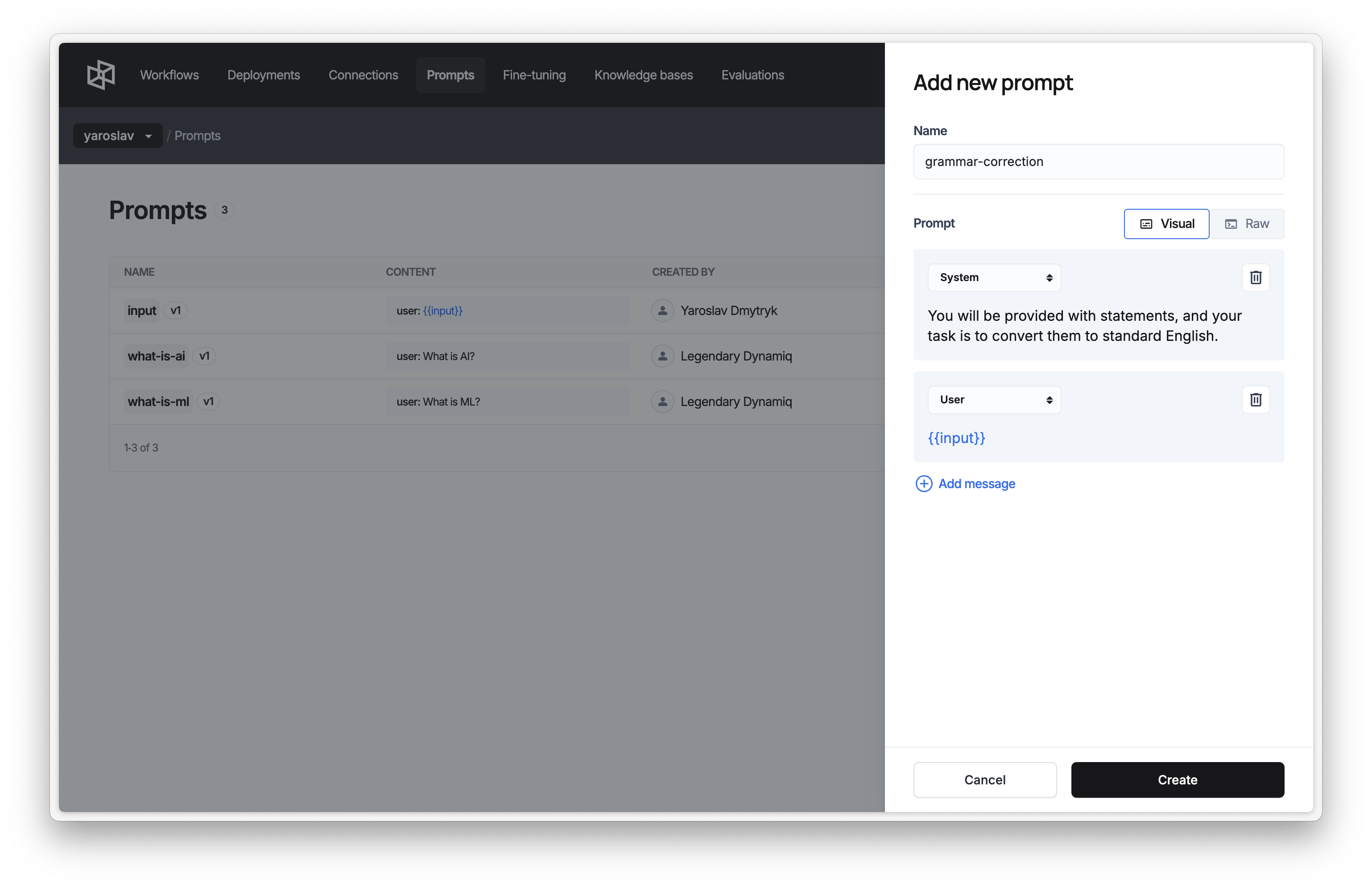This screenshot has width=1372, height=887.
Task: Open the System role dropdown
Action: [x=994, y=278]
